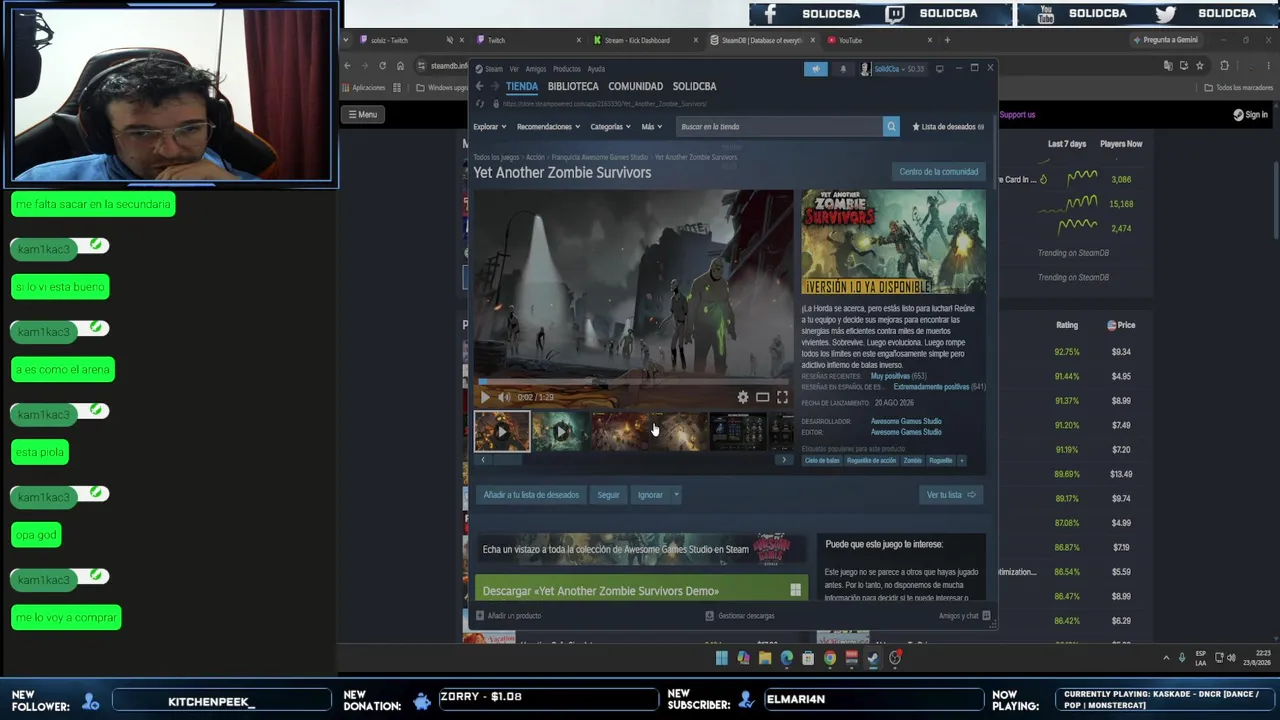Viewport: 1280px width, 720px height.
Task: Click Sign in on SteamDB
Action: point(1250,115)
